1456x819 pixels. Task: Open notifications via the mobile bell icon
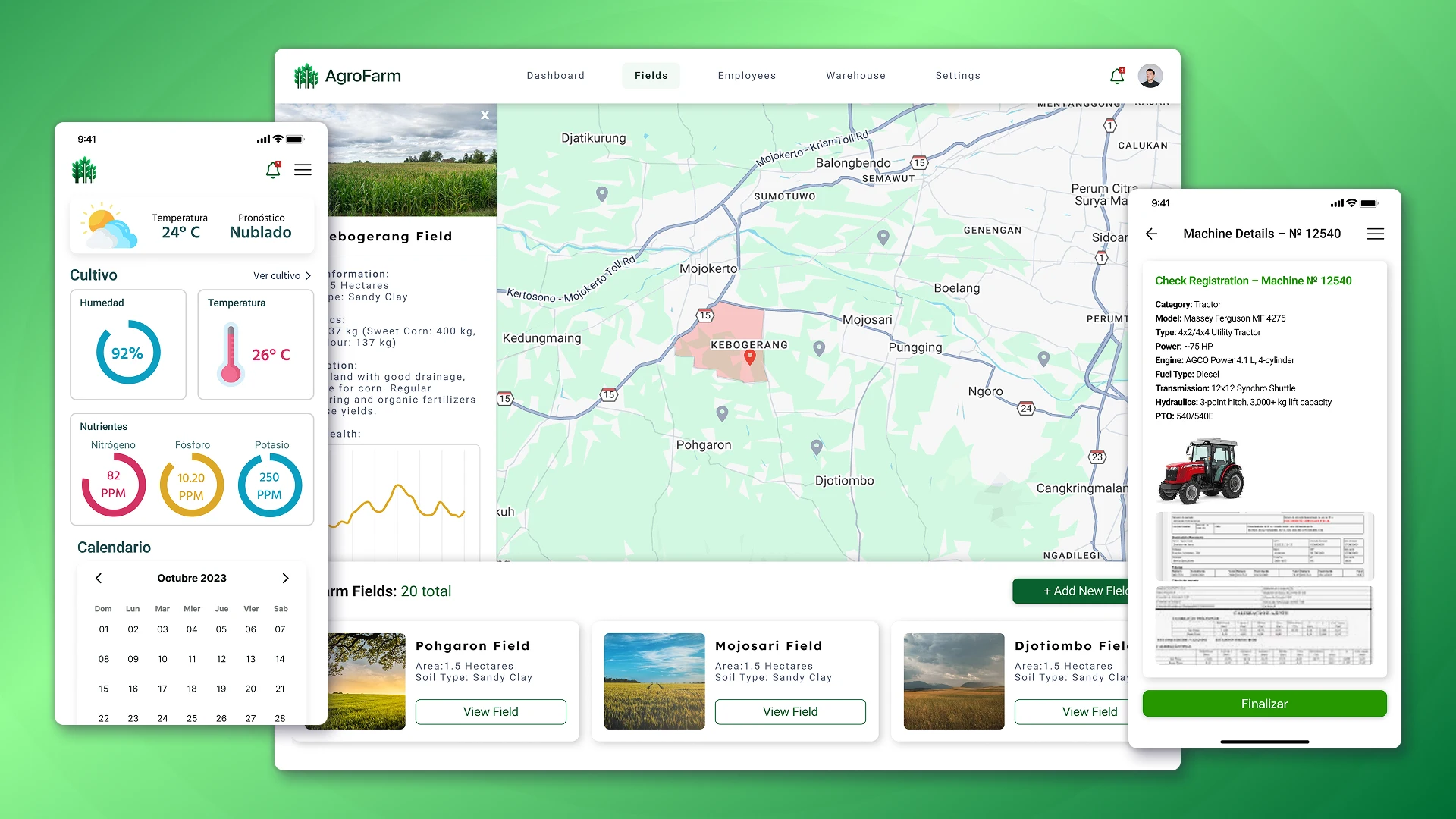pyautogui.click(x=271, y=170)
